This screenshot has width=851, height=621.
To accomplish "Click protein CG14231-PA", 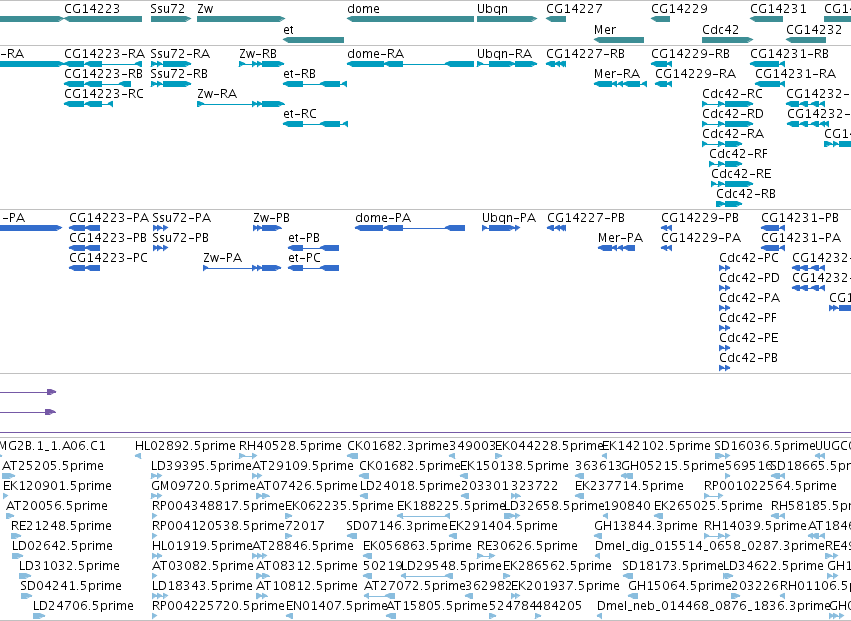I will point(773,248).
